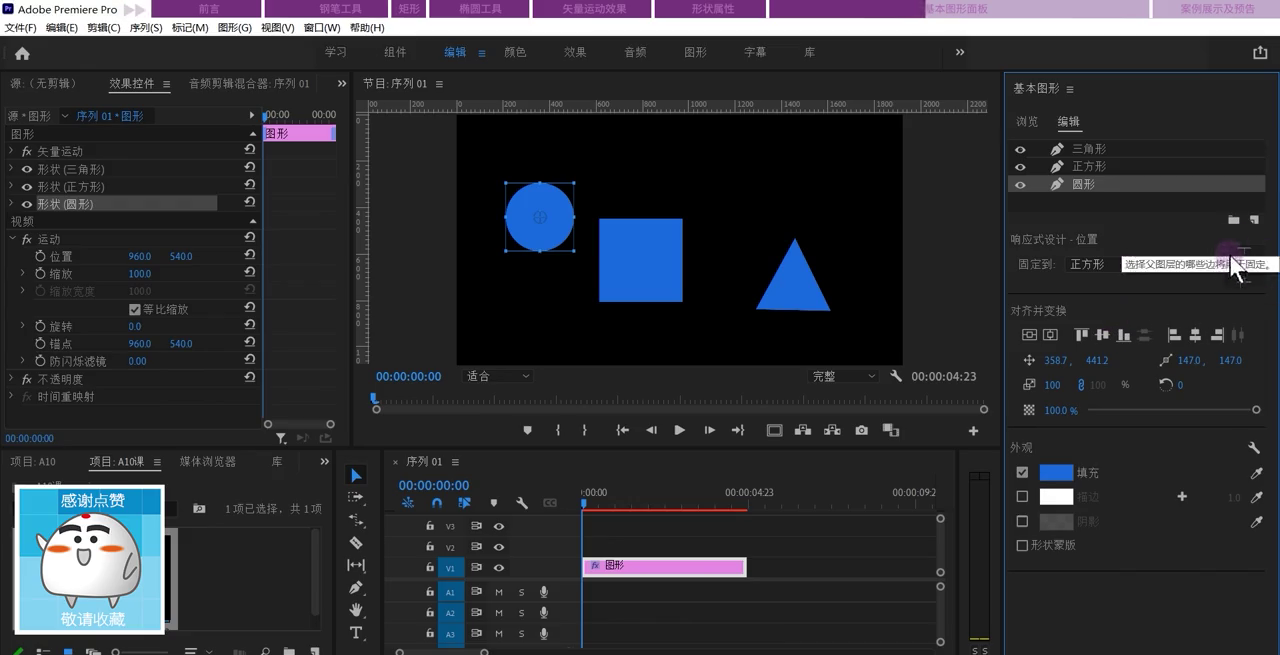Select the Slip tool

pos(356,565)
